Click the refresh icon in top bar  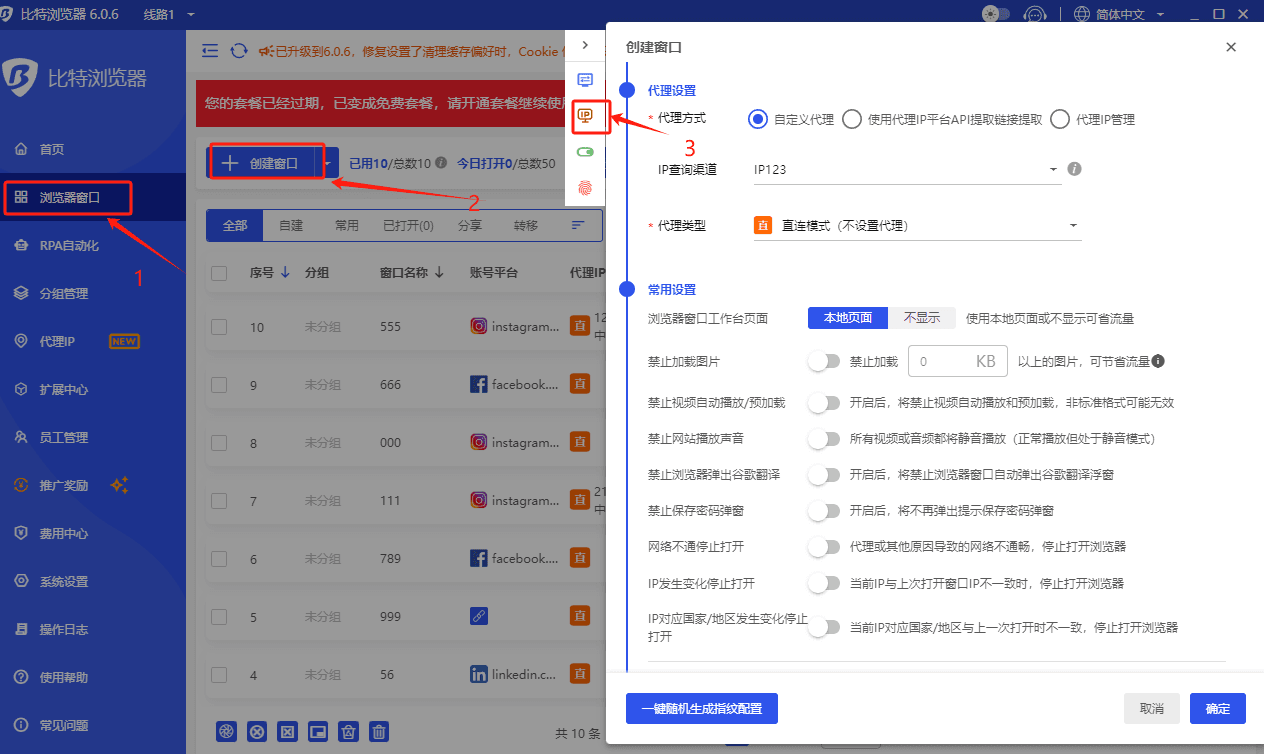tap(239, 51)
